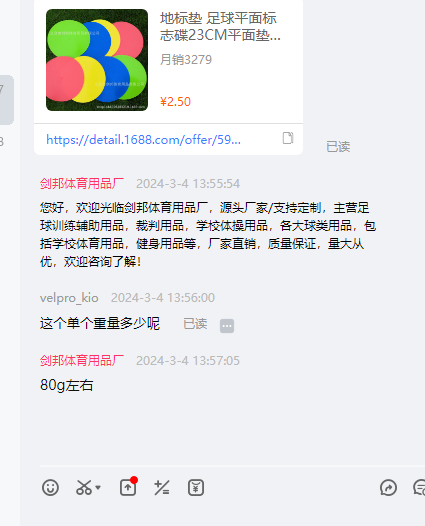Click the 已读 status beside the product card

(338, 147)
